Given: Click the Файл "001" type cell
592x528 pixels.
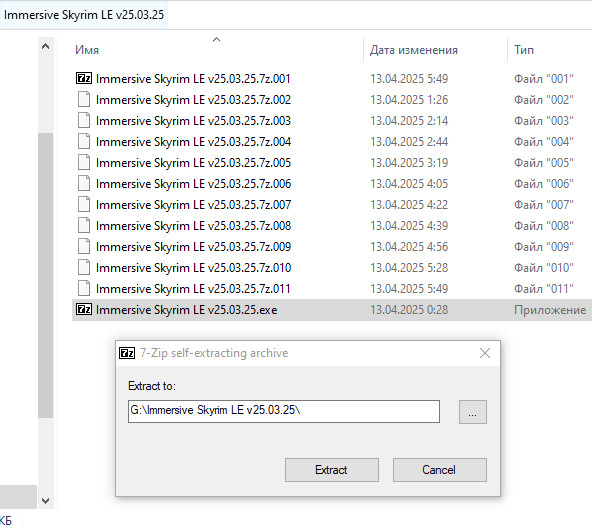Looking at the screenshot, I should pos(544,79).
